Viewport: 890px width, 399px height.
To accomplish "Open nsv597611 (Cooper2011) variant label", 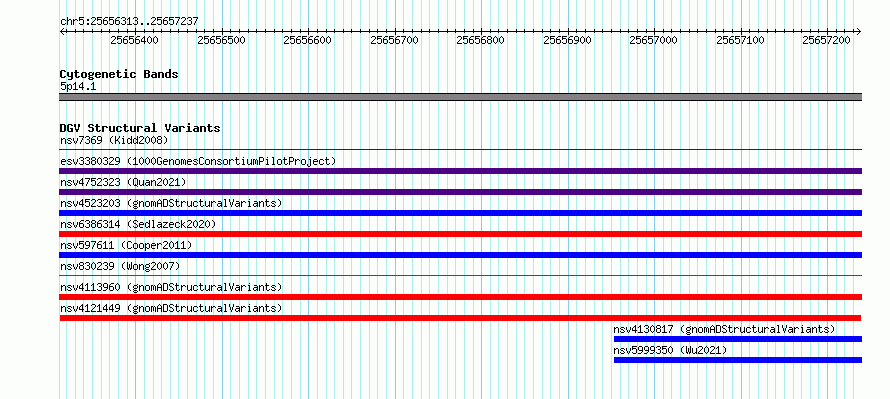I will [126, 245].
